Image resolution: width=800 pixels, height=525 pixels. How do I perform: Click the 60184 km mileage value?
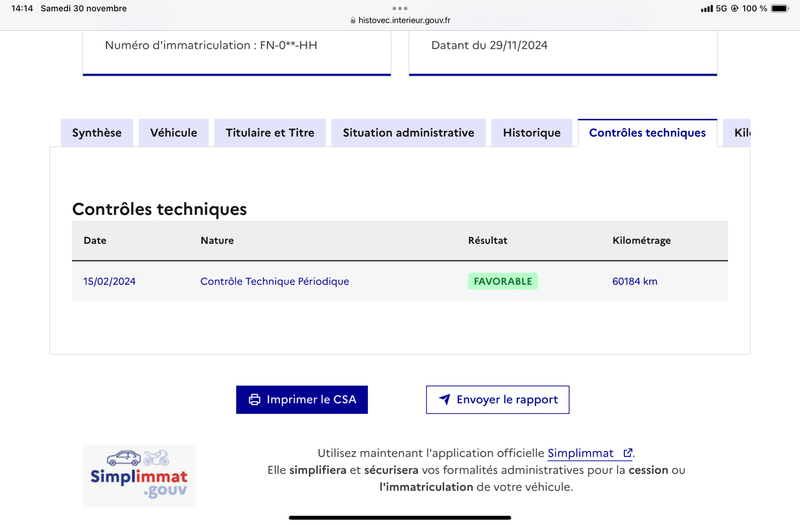tap(635, 281)
